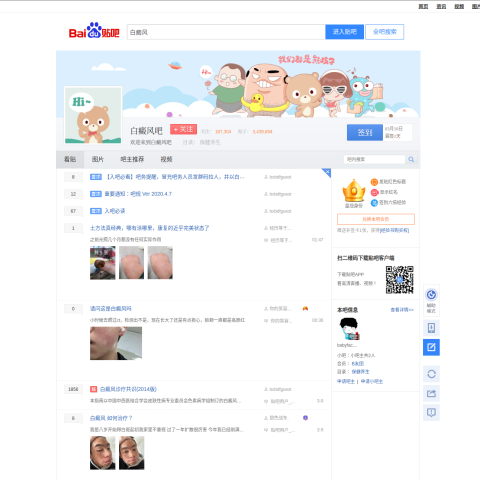Click the feedback exclamation icon in floating toolbar

tap(431, 413)
